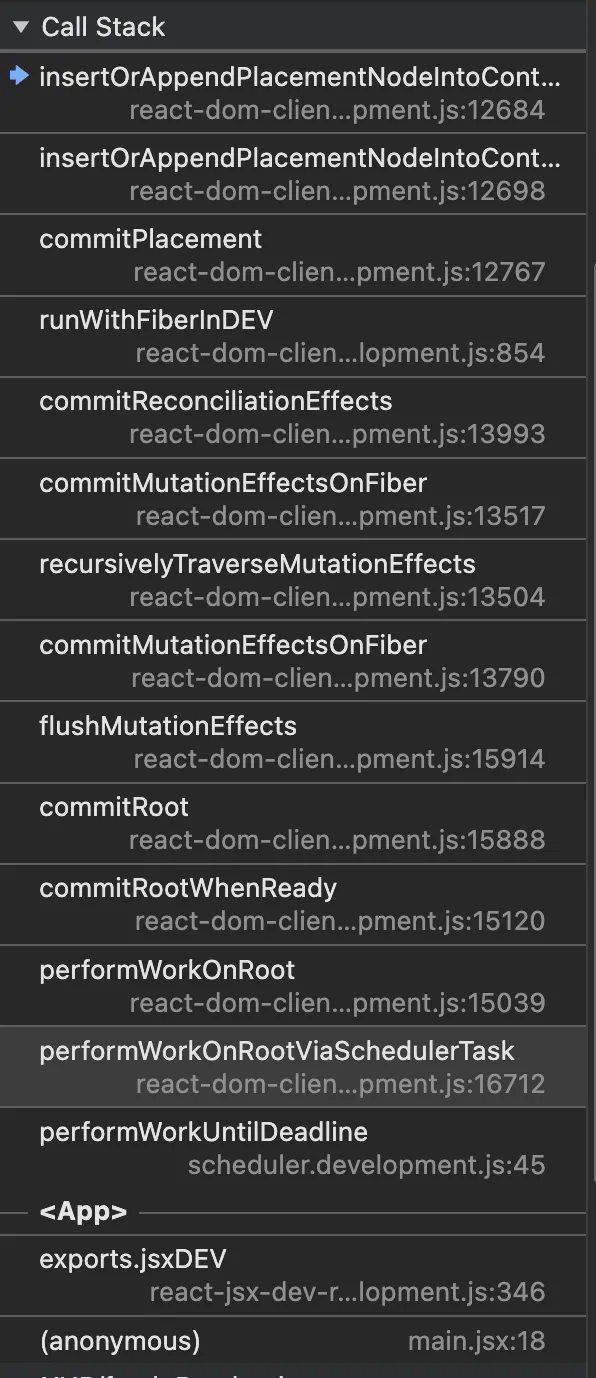The height and width of the screenshot is (1378, 596).
Task: Select the commitPlacement stack frame
Action: click(293, 254)
